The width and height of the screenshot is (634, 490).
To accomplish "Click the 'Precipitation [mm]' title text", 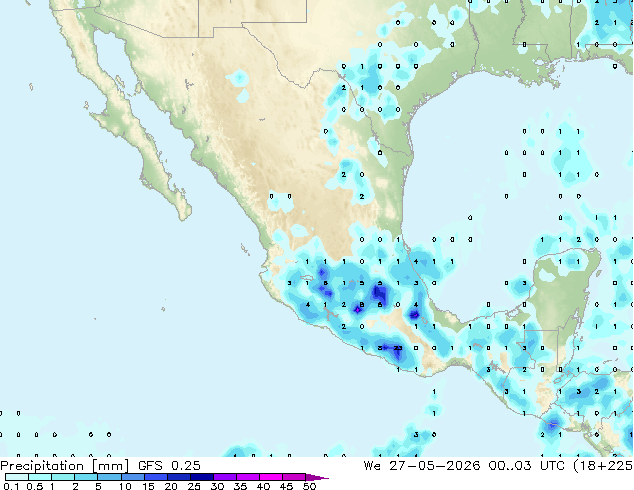I will (65, 466).
